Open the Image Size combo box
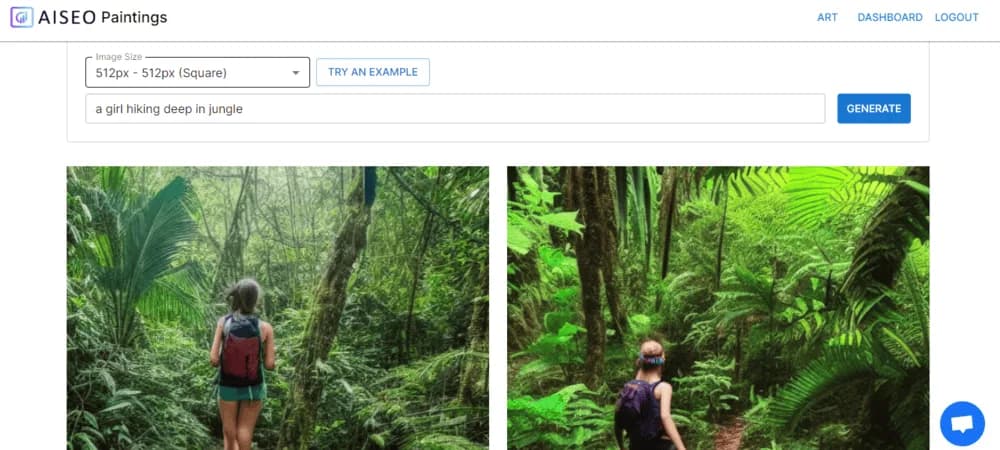 [198, 73]
